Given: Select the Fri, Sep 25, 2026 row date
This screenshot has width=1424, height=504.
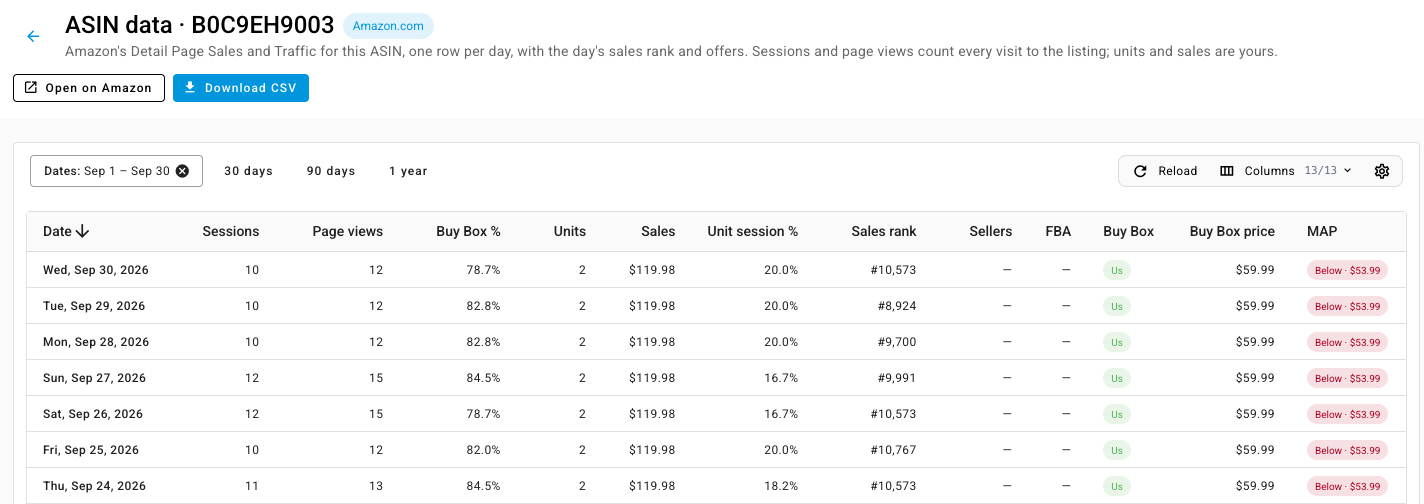Looking at the screenshot, I should pyautogui.click(x=91, y=450).
